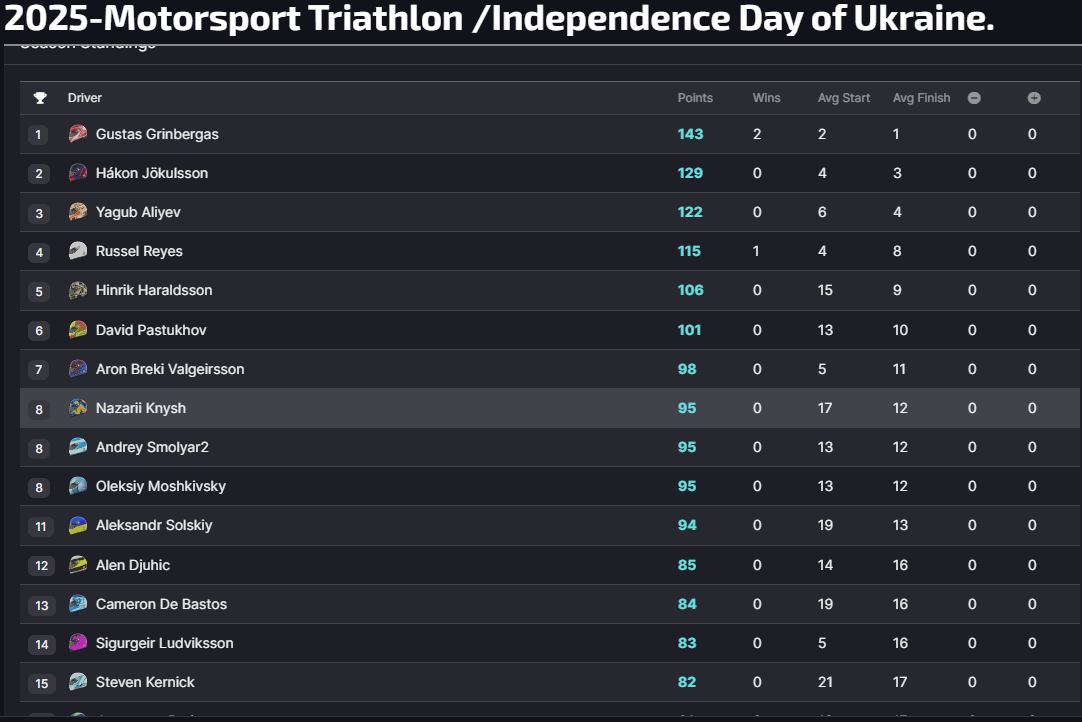Viewport: 1082px width, 722px height.
Task: Click Russel Reyes's white helmet icon
Action: click(x=78, y=251)
